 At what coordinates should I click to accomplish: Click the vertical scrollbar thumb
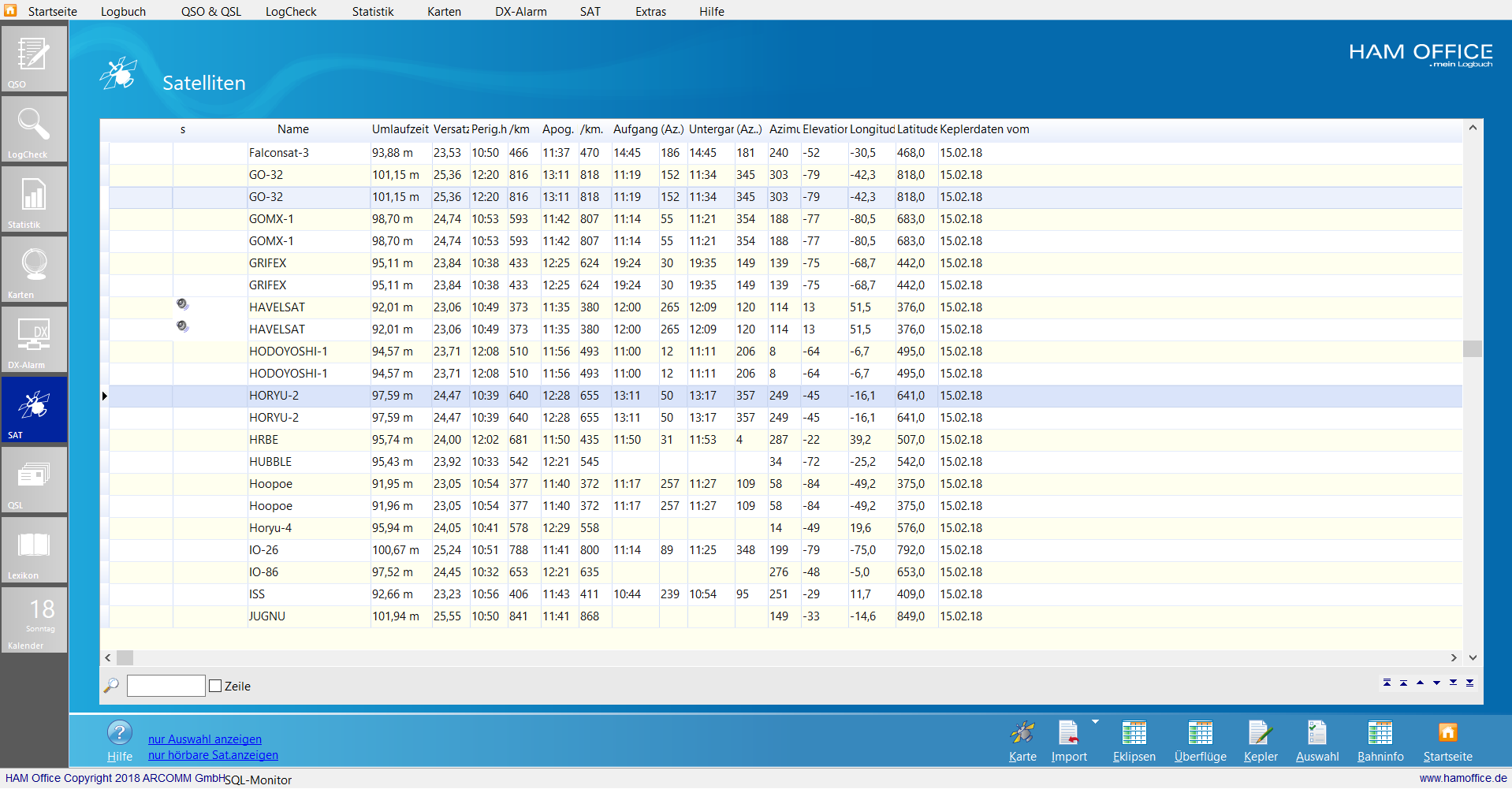(x=1473, y=348)
